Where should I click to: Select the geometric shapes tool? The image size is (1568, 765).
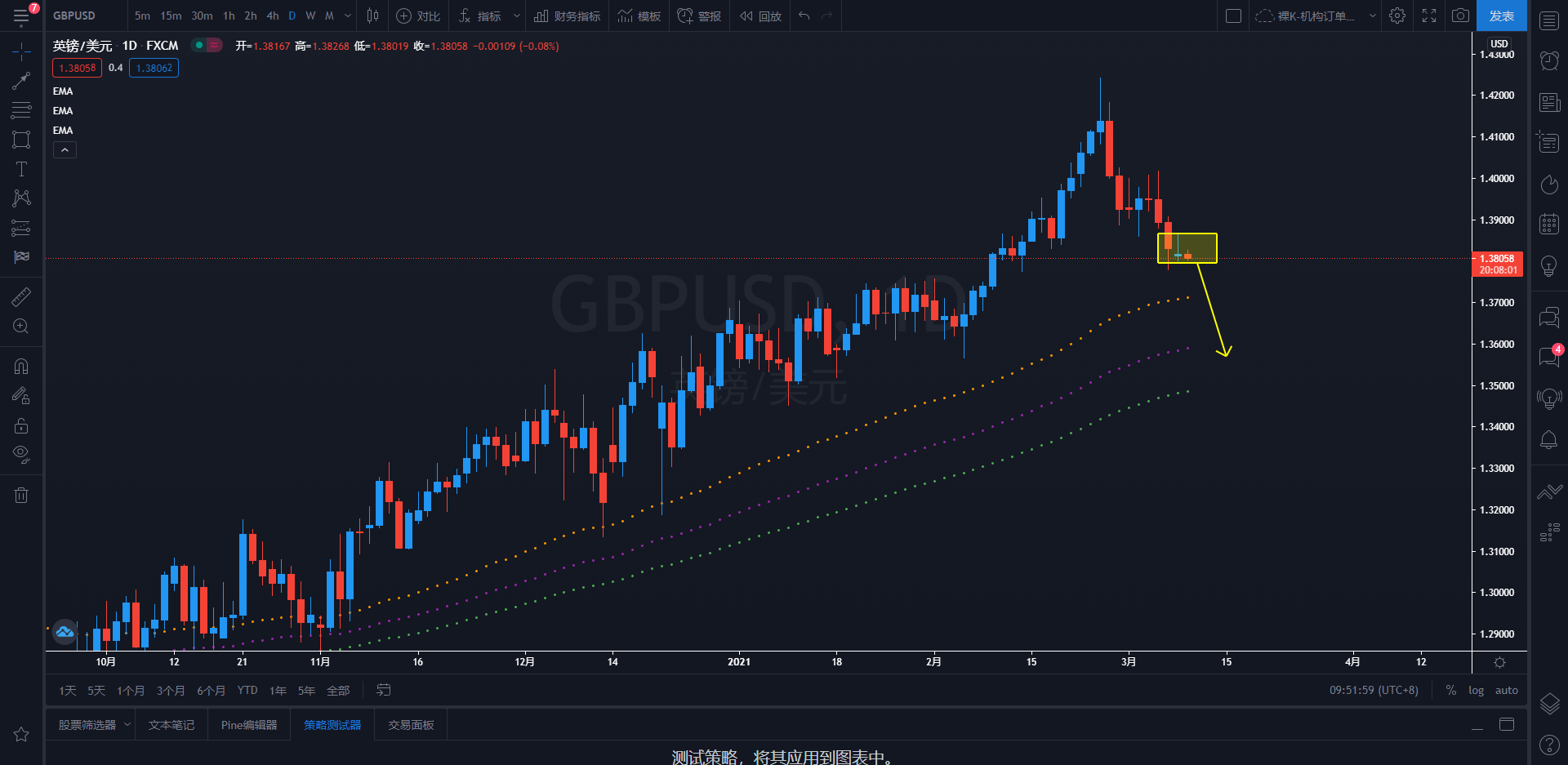tap(21, 140)
